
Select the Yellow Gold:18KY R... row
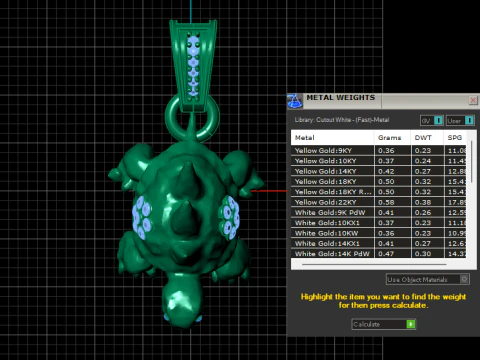[x=379, y=192]
